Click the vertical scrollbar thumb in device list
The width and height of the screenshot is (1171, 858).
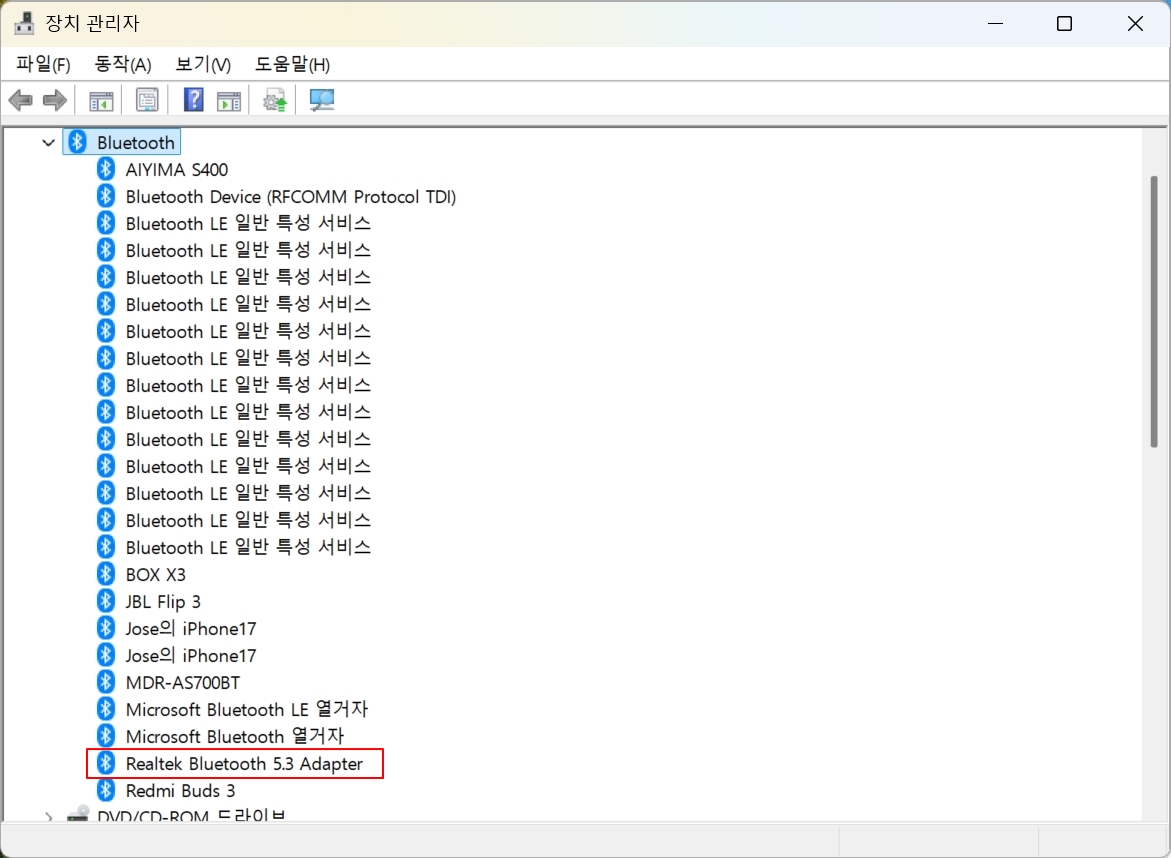(1154, 311)
